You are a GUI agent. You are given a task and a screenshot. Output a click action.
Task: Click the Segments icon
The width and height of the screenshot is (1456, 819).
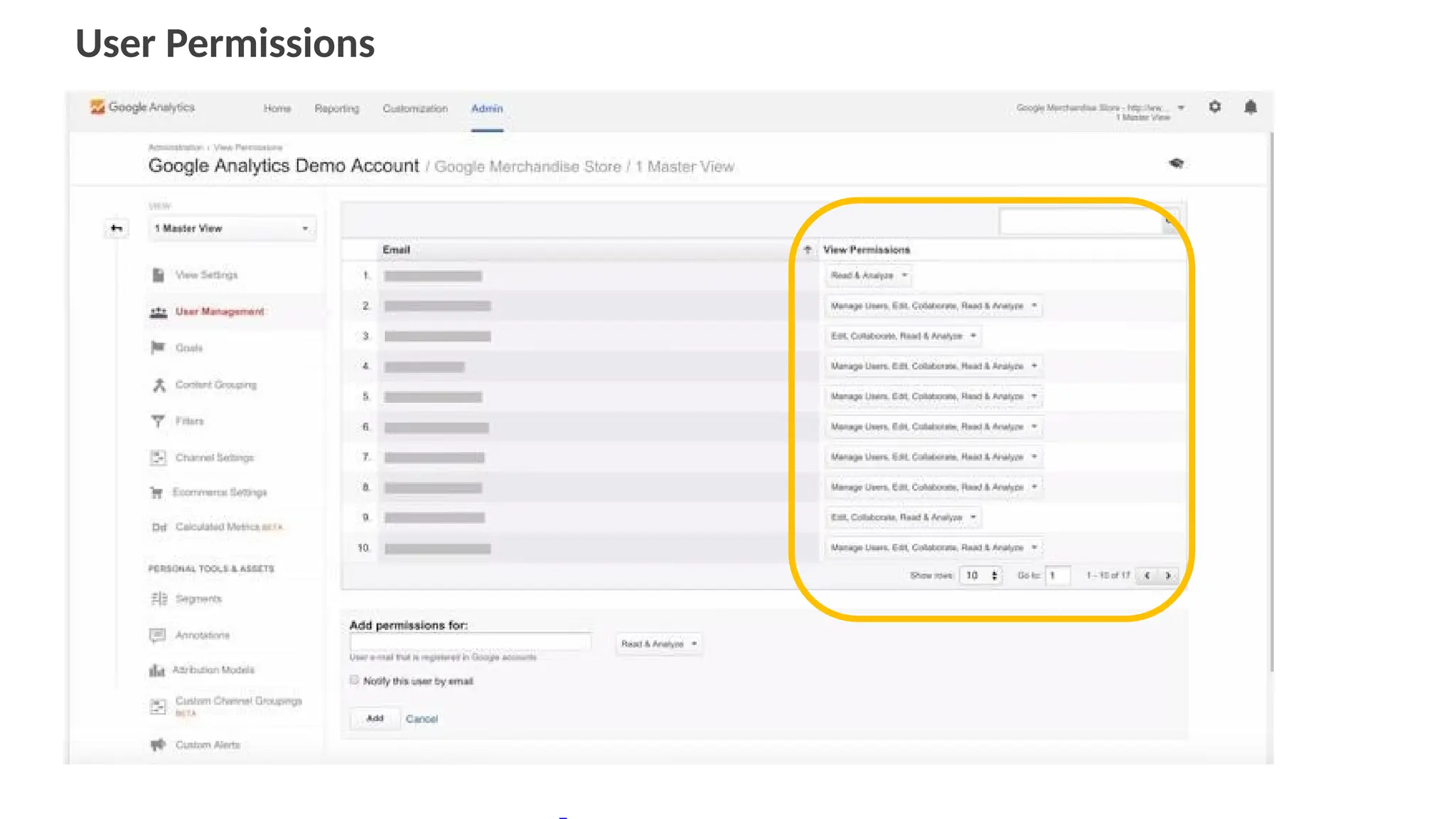(159, 599)
